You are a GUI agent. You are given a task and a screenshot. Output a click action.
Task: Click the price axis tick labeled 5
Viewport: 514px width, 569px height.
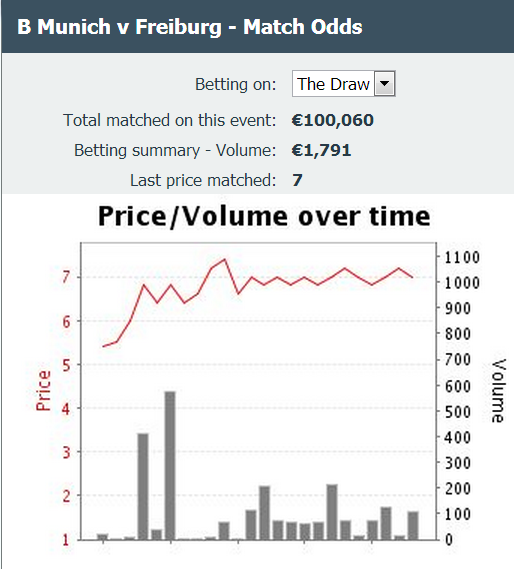point(66,365)
